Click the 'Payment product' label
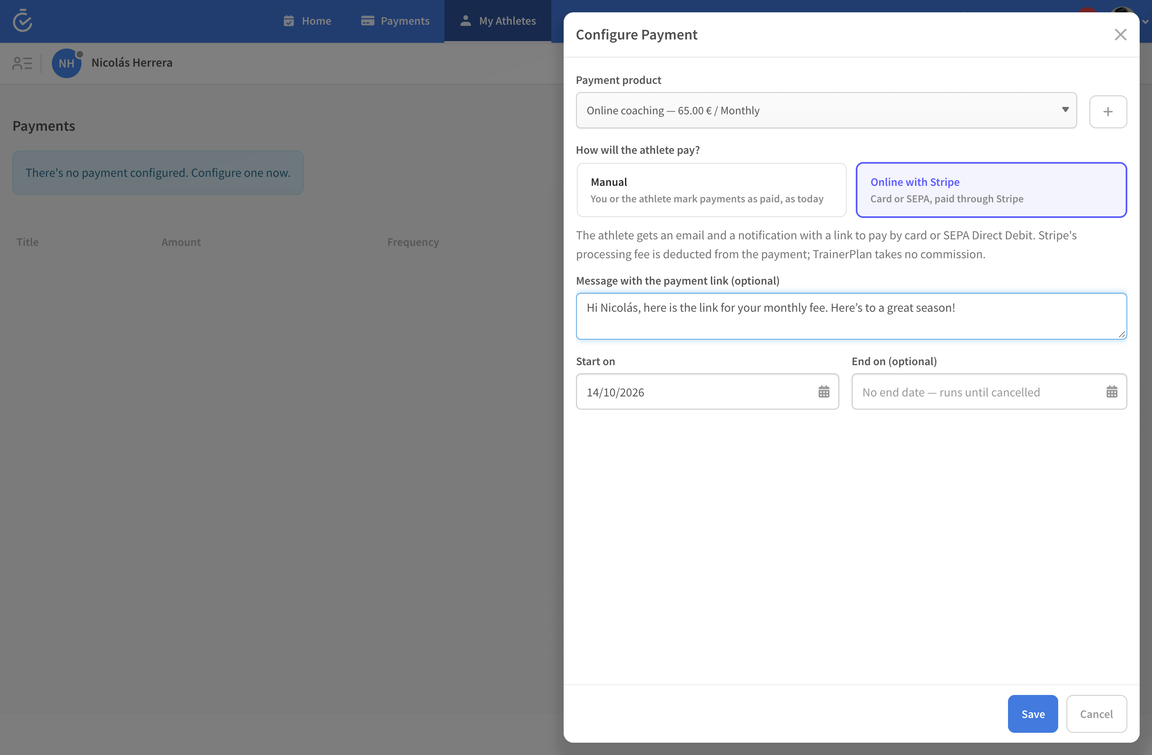 click(619, 80)
